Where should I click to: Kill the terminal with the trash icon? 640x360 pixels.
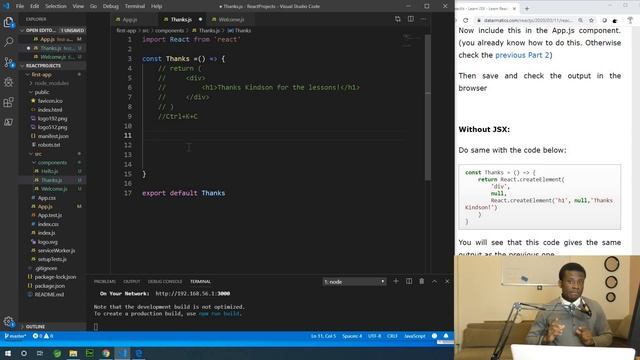(422, 281)
